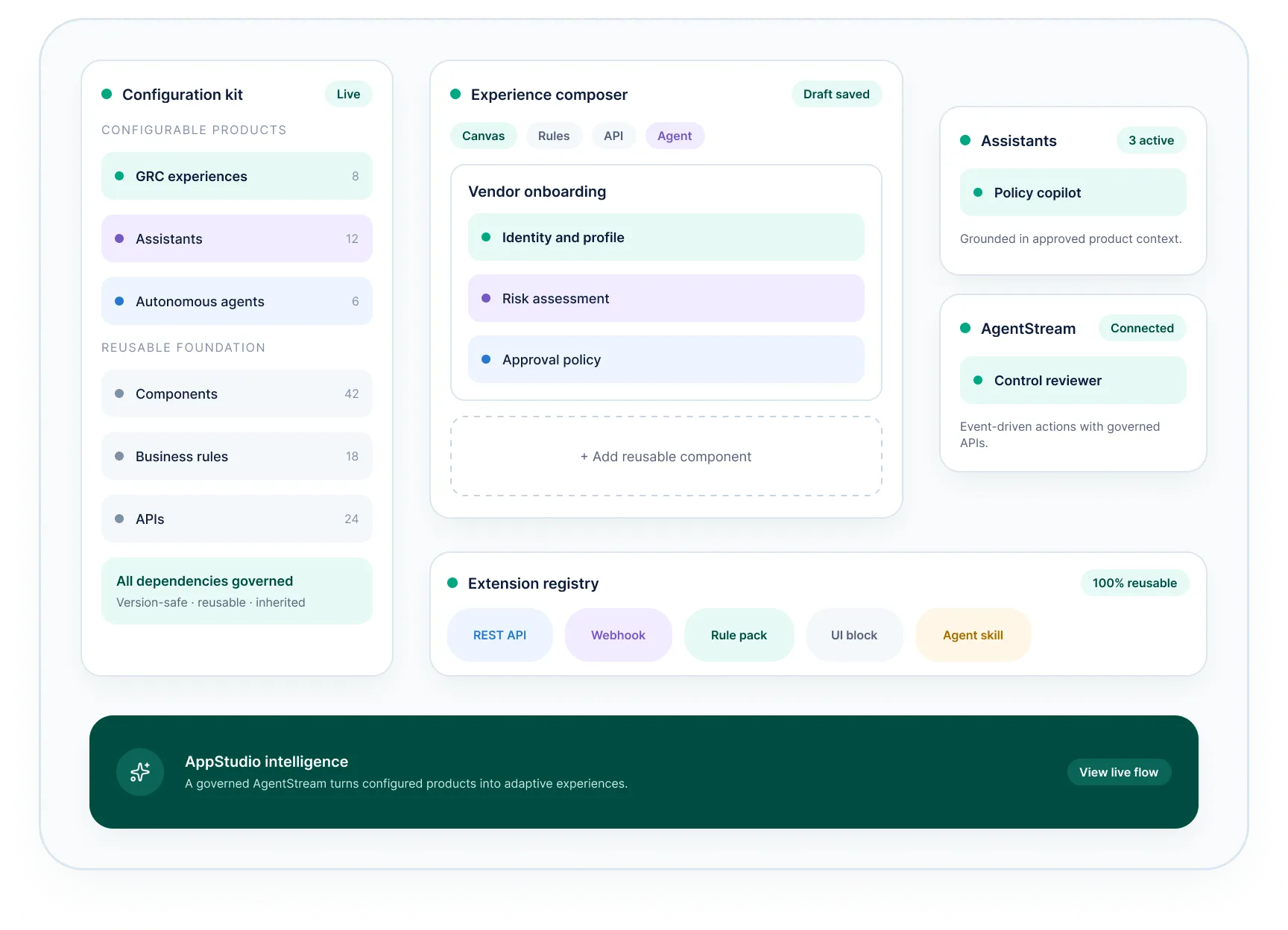Select the Risk assessment step
This screenshot has height=930, width=1288.
coord(666,298)
